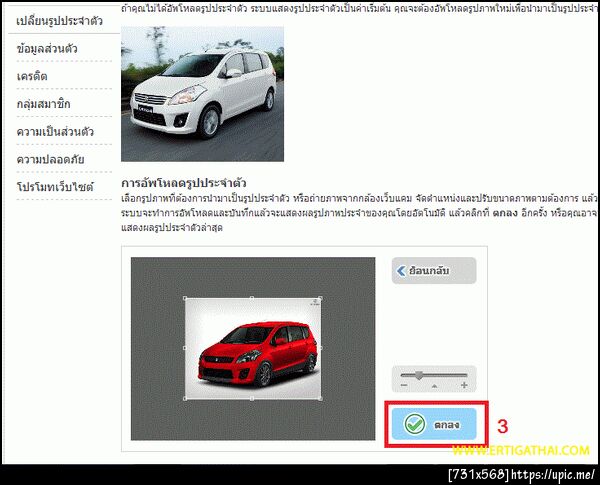The image size is (600, 485).
Task: Select ข้อมูลส่วนตัว in the sidebar
Action: [x=47, y=49]
